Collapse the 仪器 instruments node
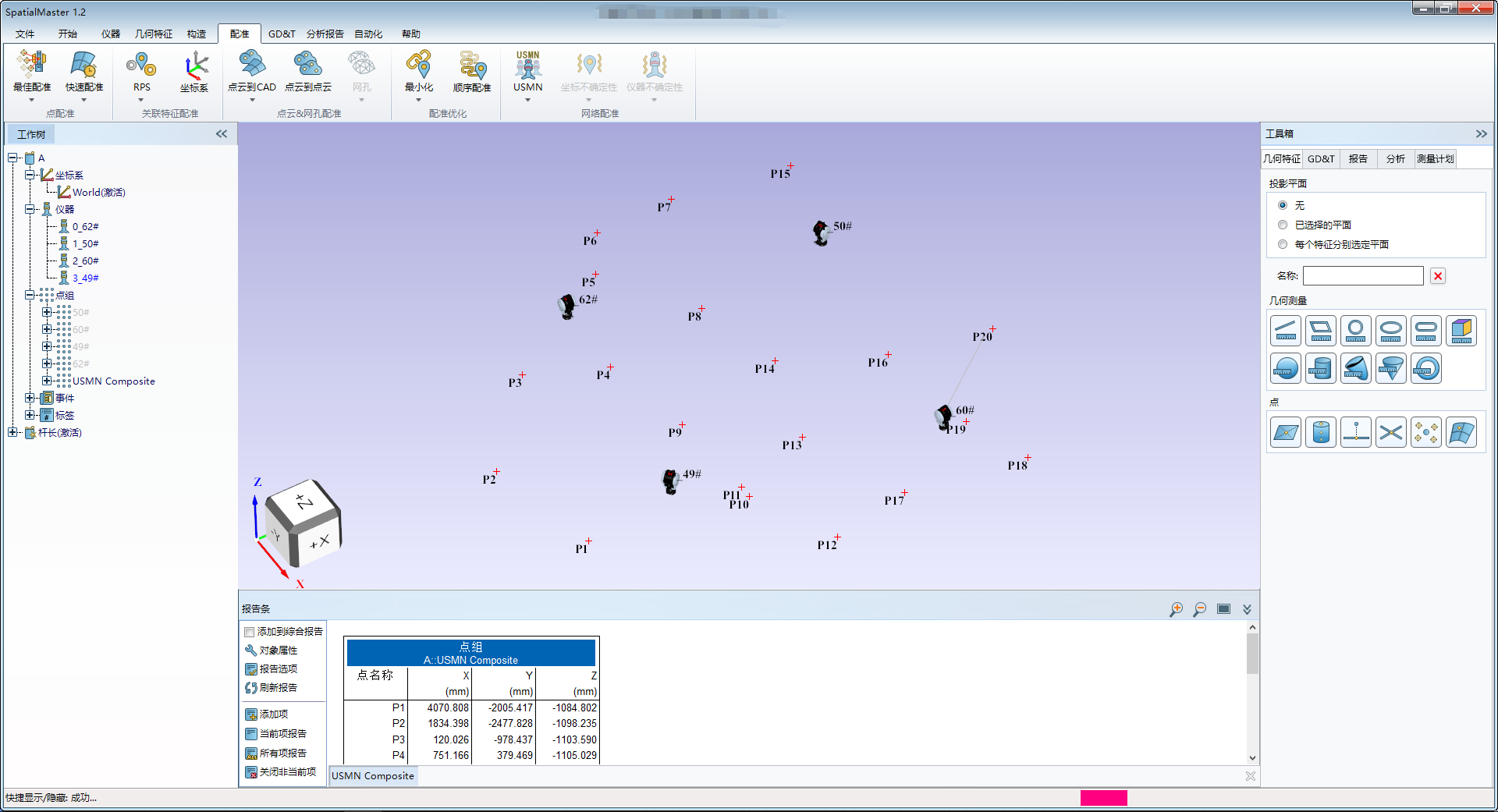The image size is (1498, 812). [30, 209]
